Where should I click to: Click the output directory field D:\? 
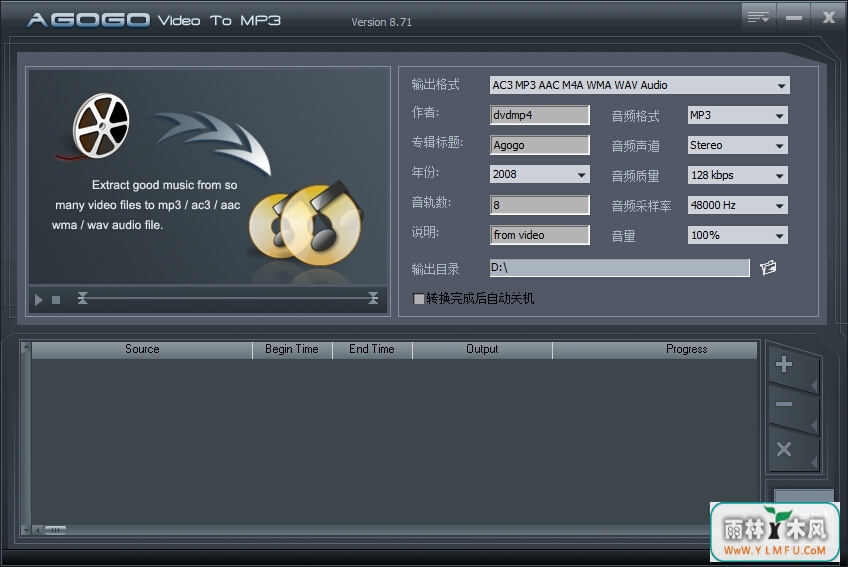pos(620,267)
